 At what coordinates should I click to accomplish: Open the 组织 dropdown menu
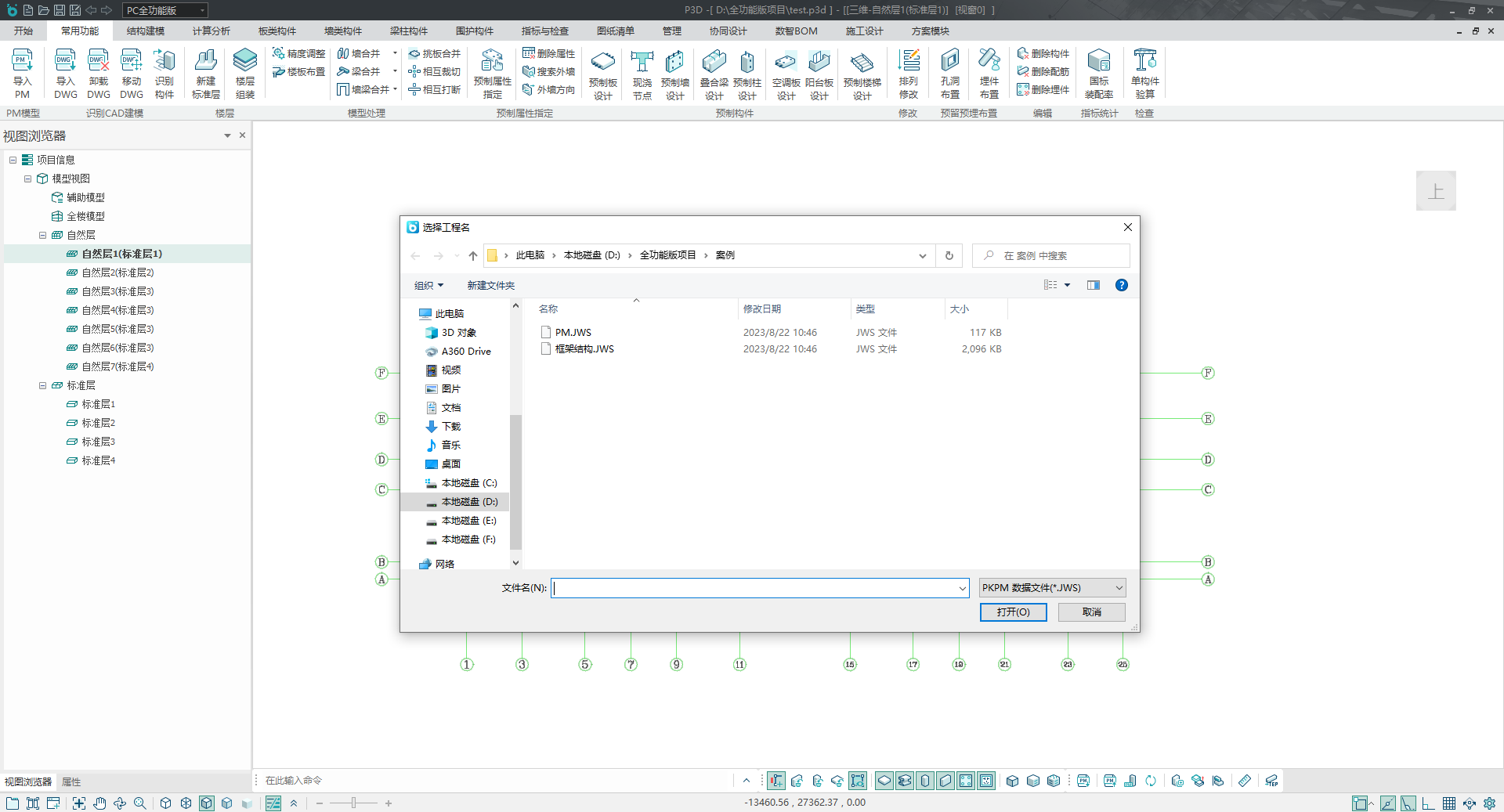click(428, 285)
